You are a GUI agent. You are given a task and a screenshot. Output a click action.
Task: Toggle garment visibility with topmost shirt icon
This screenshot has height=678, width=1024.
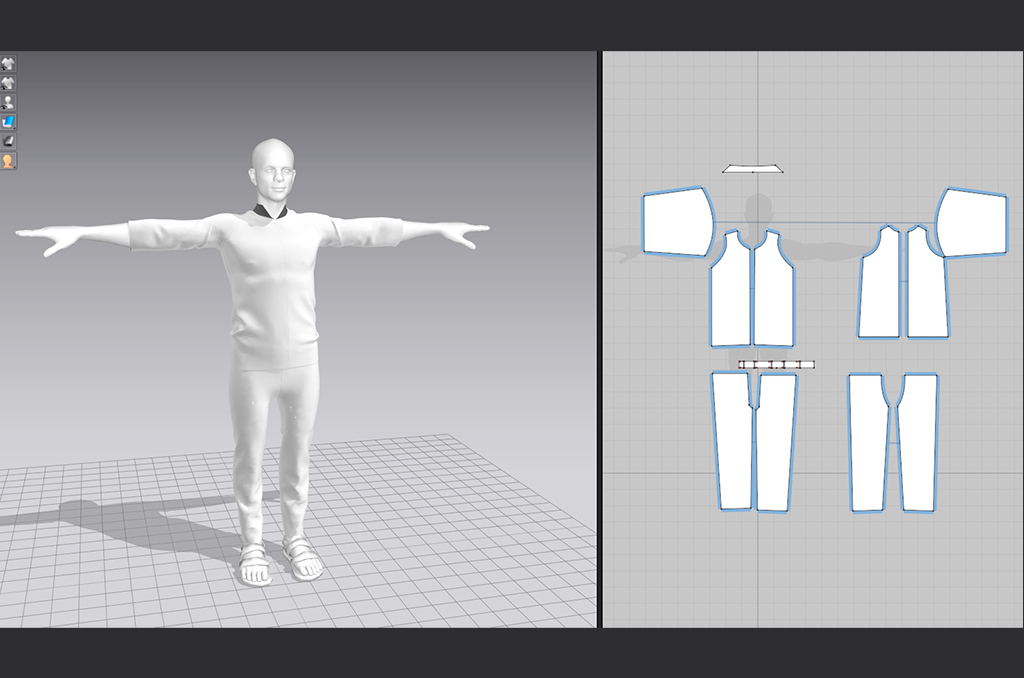click(8, 64)
